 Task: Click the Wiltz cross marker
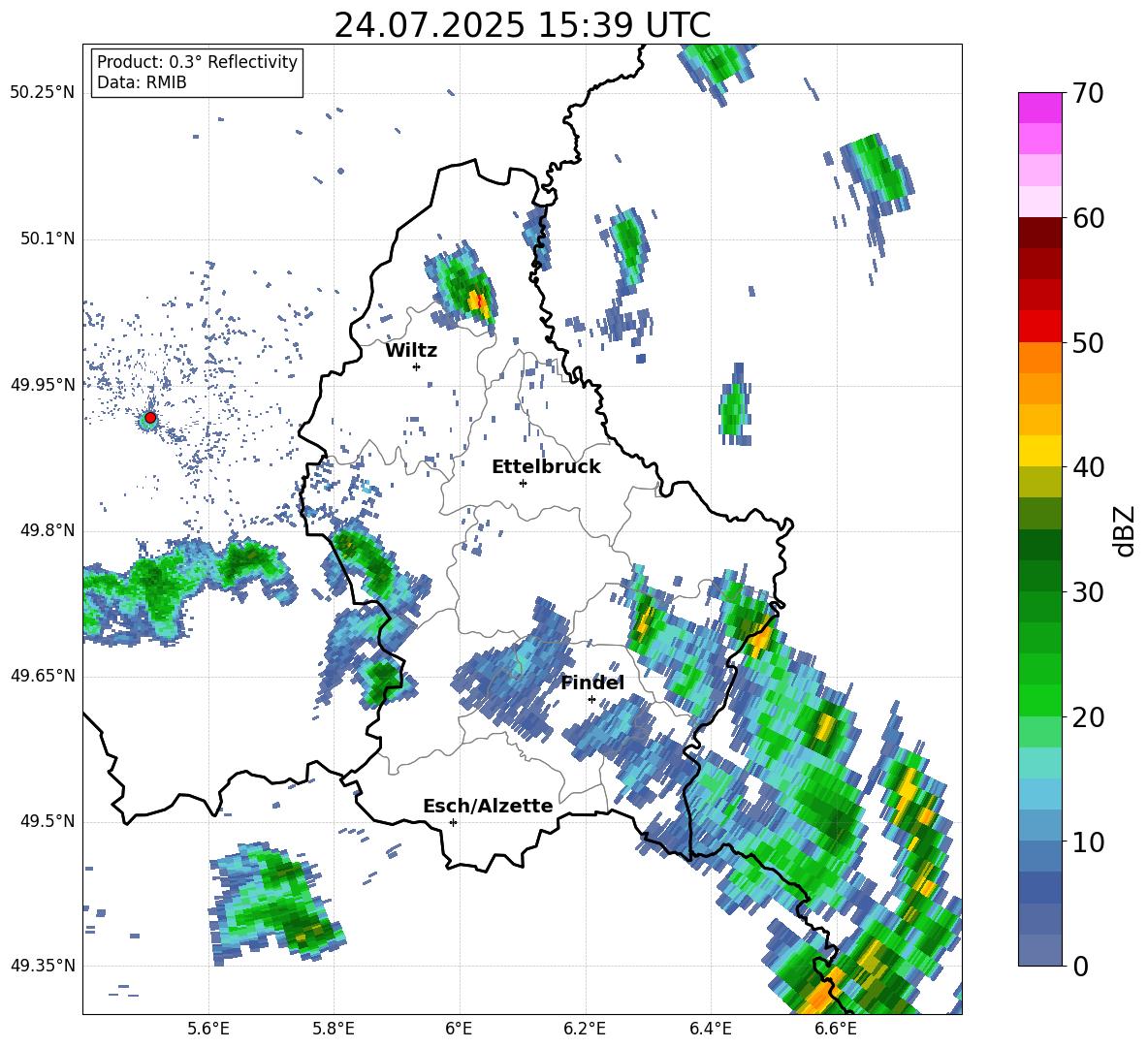click(417, 366)
